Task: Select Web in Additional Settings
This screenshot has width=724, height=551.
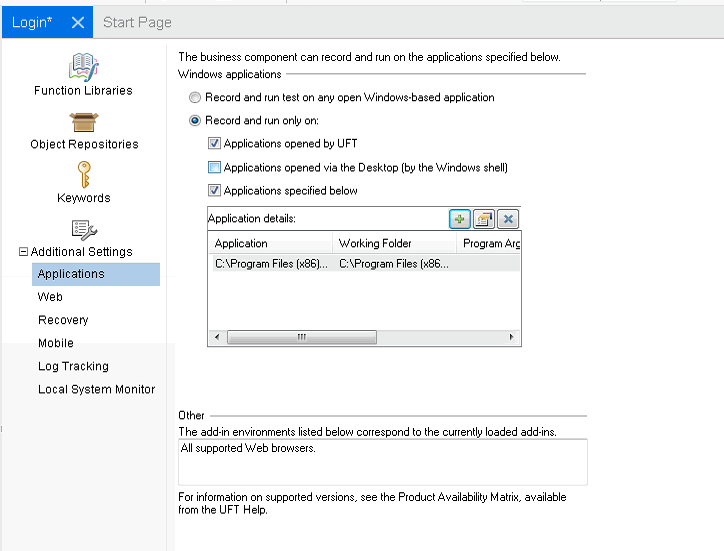Action: click(x=50, y=297)
